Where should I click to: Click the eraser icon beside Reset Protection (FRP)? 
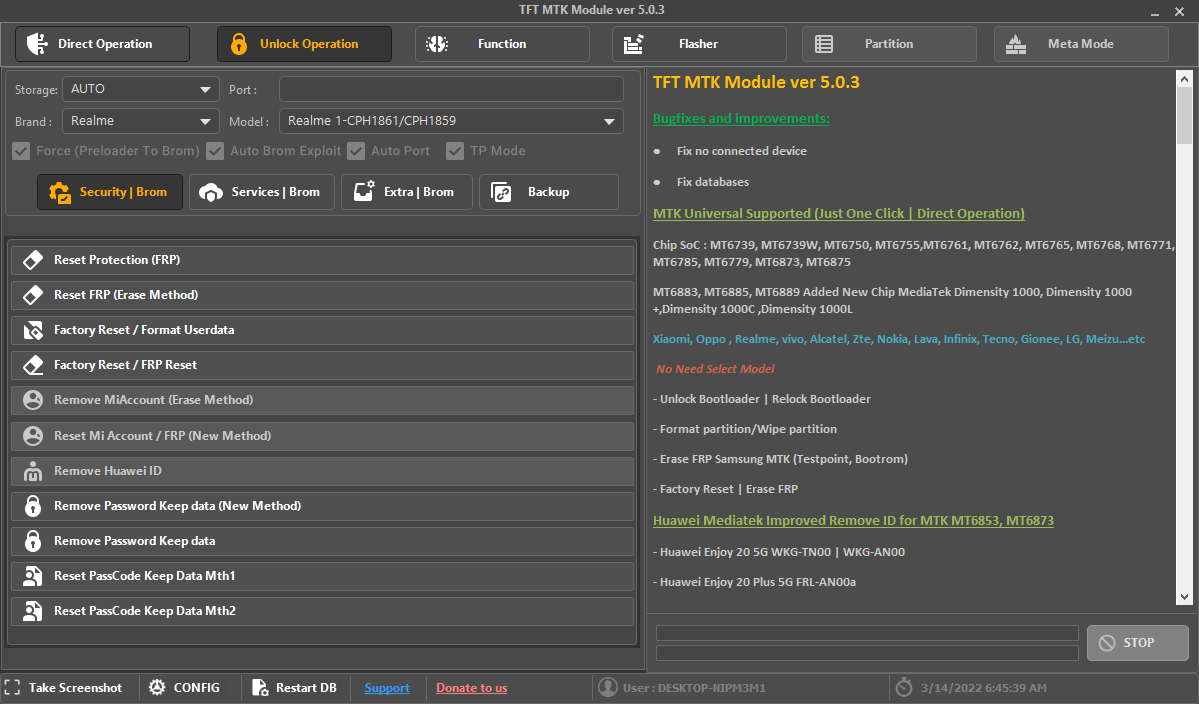[x=33, y=260]
